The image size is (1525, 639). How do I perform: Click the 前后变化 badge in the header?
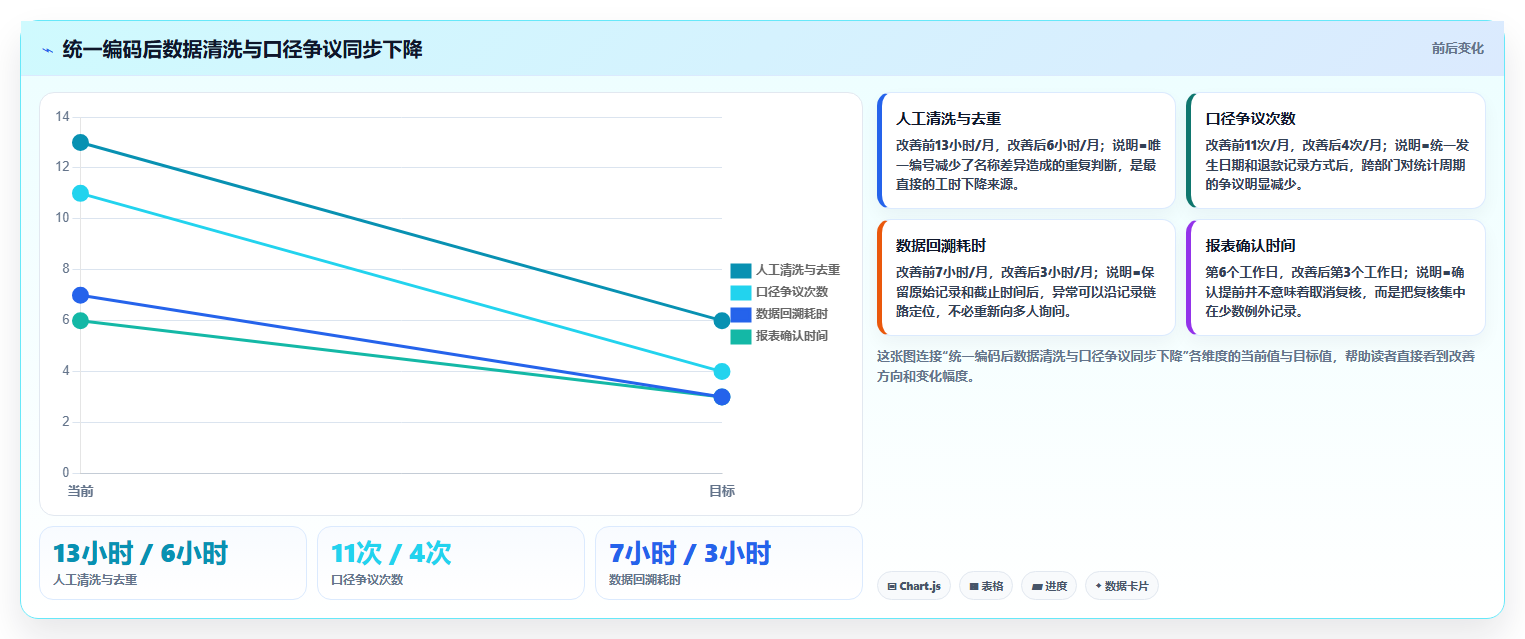tap(1457, 48)
